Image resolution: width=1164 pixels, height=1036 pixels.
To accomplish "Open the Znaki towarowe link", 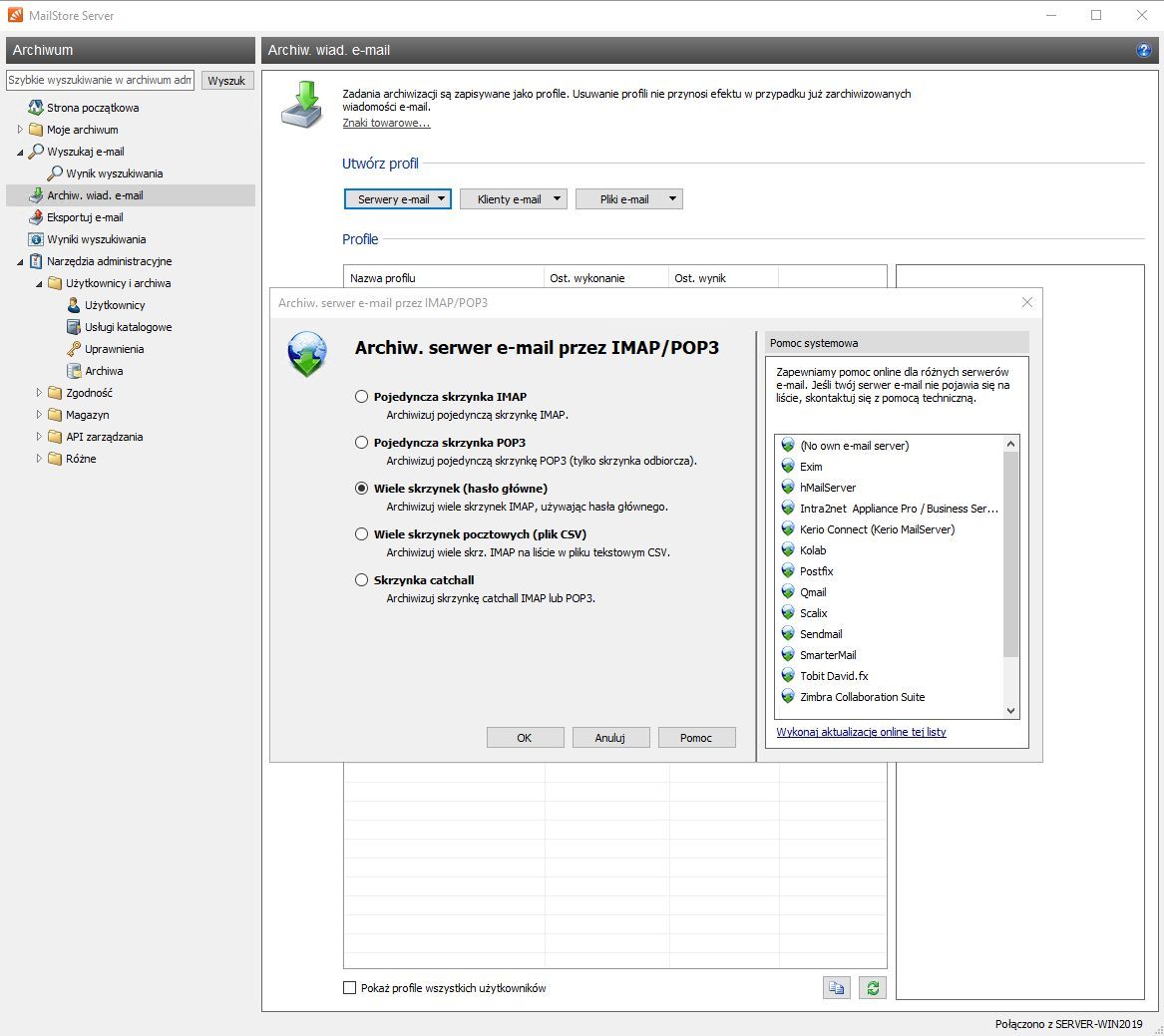I will [386, 123].
